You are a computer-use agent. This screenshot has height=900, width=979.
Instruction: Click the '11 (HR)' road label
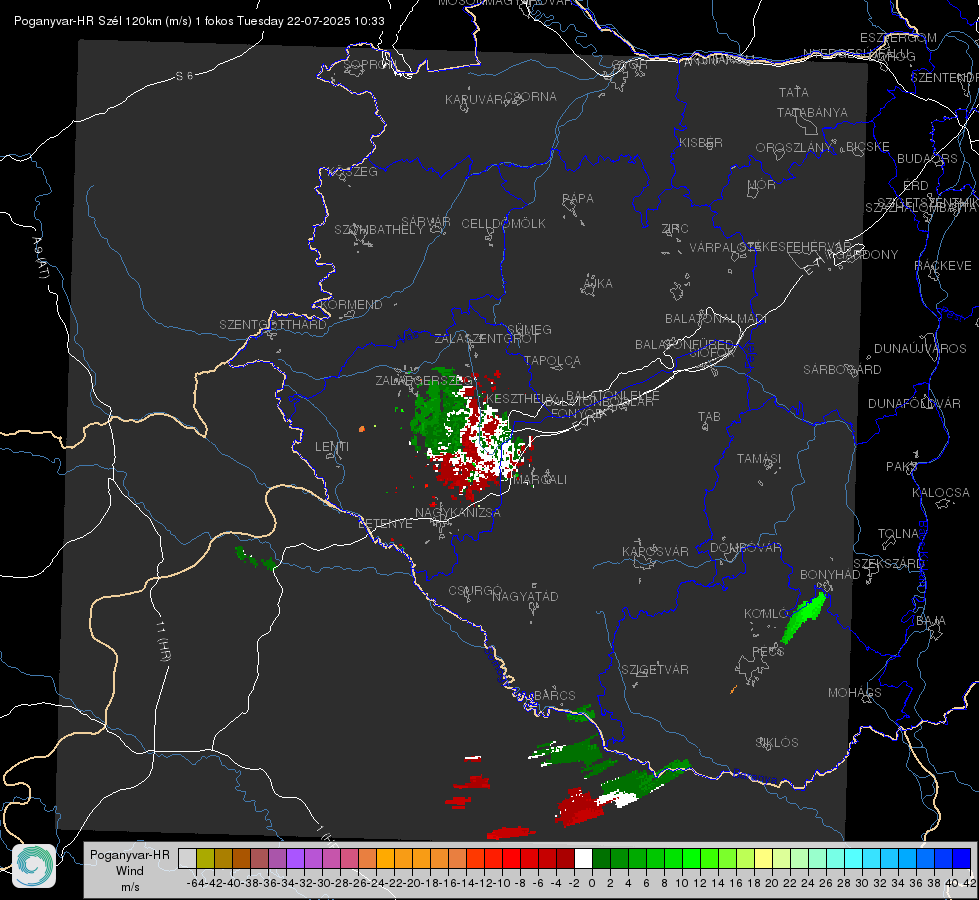tap(163, 641)
